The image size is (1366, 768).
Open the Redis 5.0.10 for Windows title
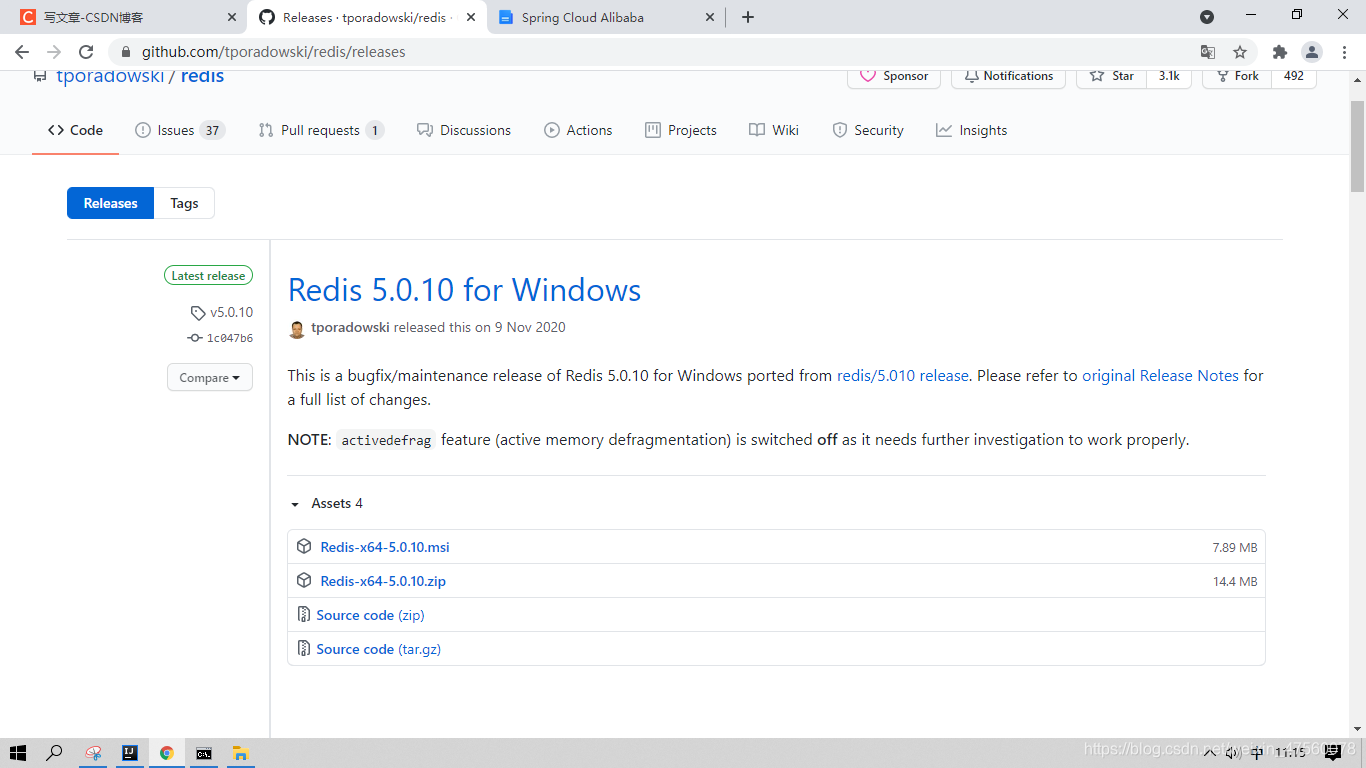(x=465, y=290)
